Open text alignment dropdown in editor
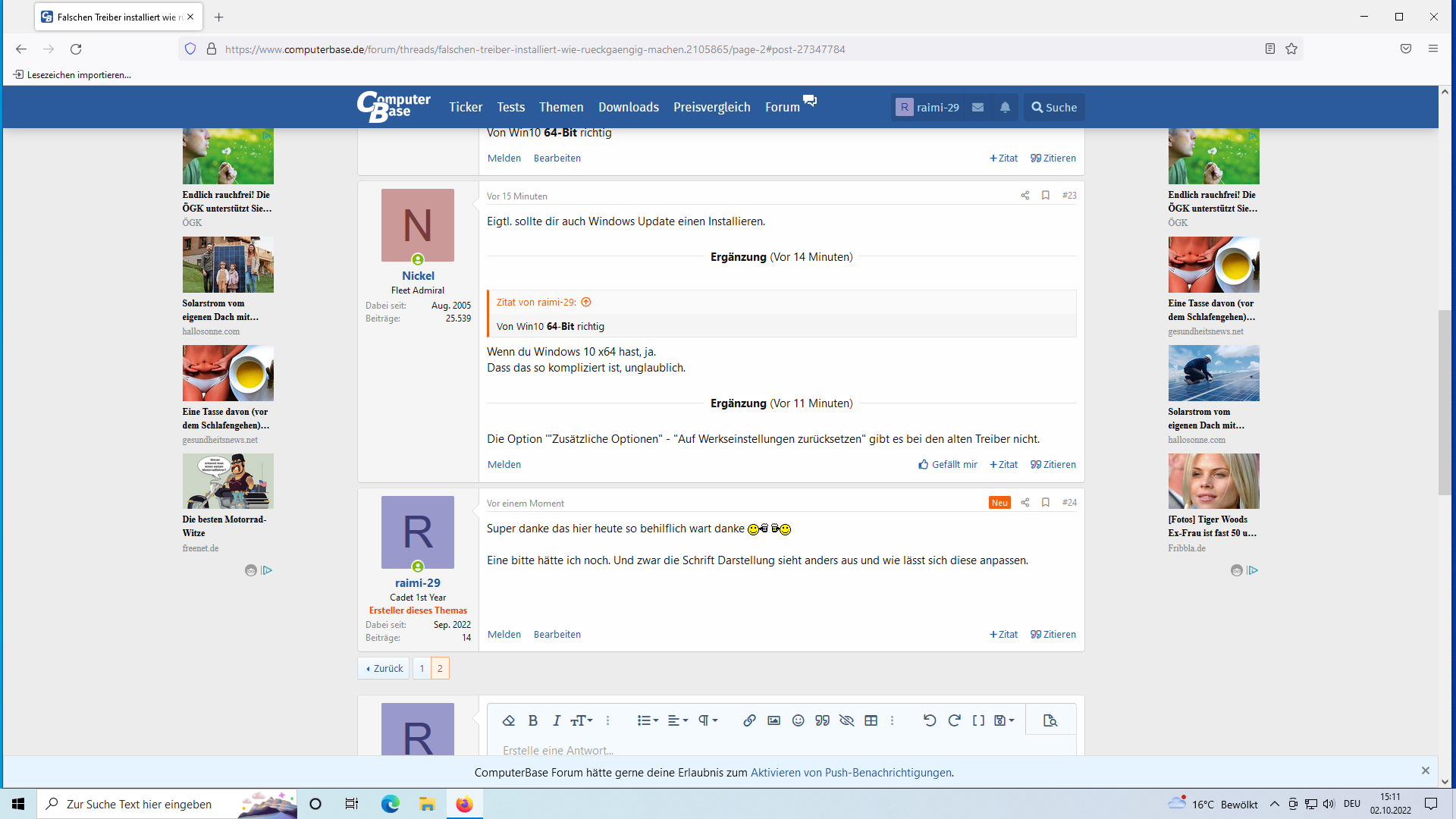The image size is (1456, 819). click(x=677, y=720)
